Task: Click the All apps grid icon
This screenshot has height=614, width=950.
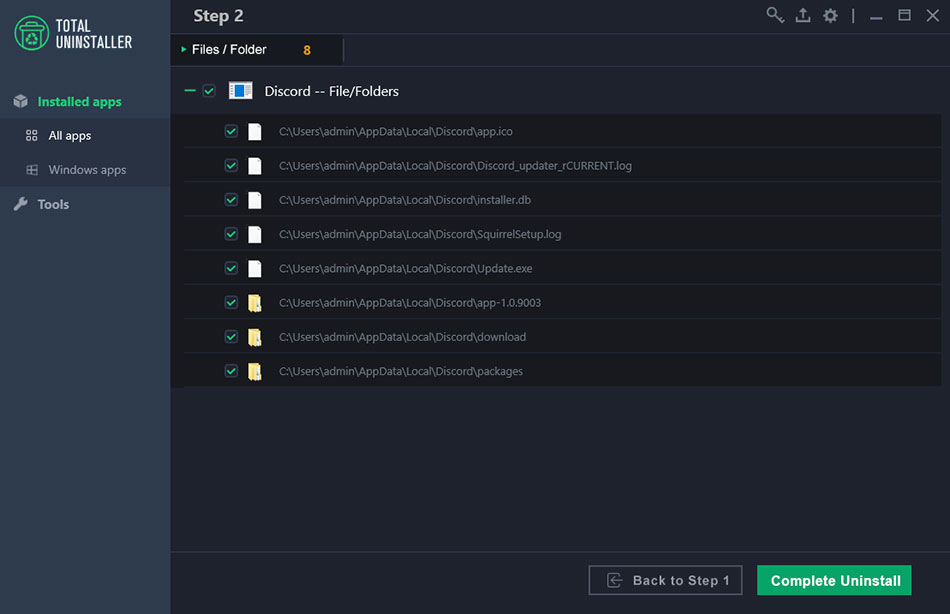Action: click(x=32, y=135)
